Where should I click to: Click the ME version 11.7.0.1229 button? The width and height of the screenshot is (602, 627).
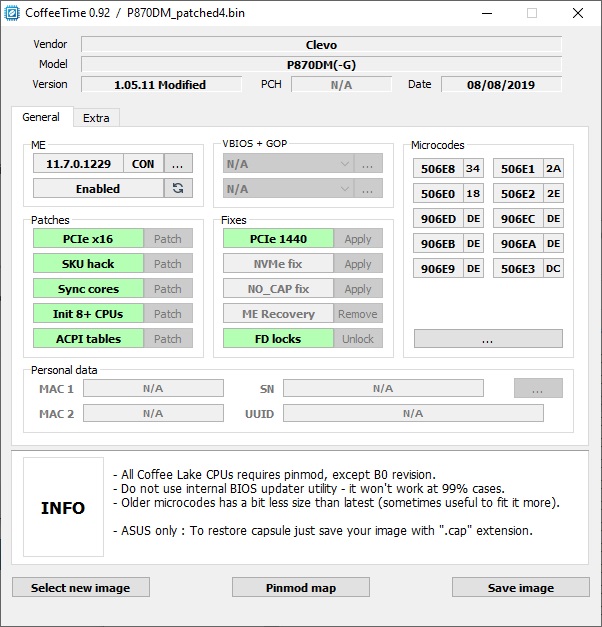[x=78, y=164]
